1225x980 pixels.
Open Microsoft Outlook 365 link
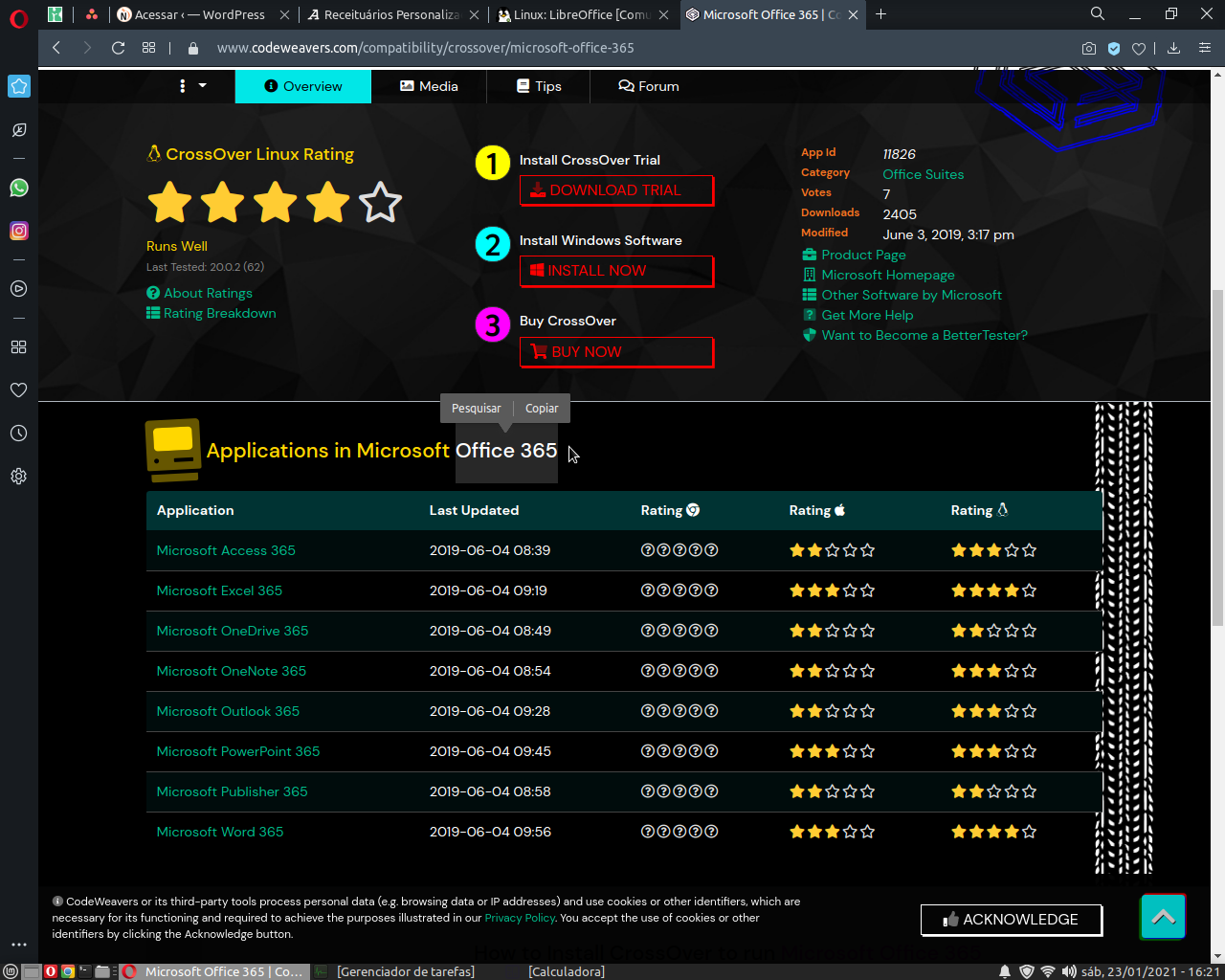click(228, 711)
